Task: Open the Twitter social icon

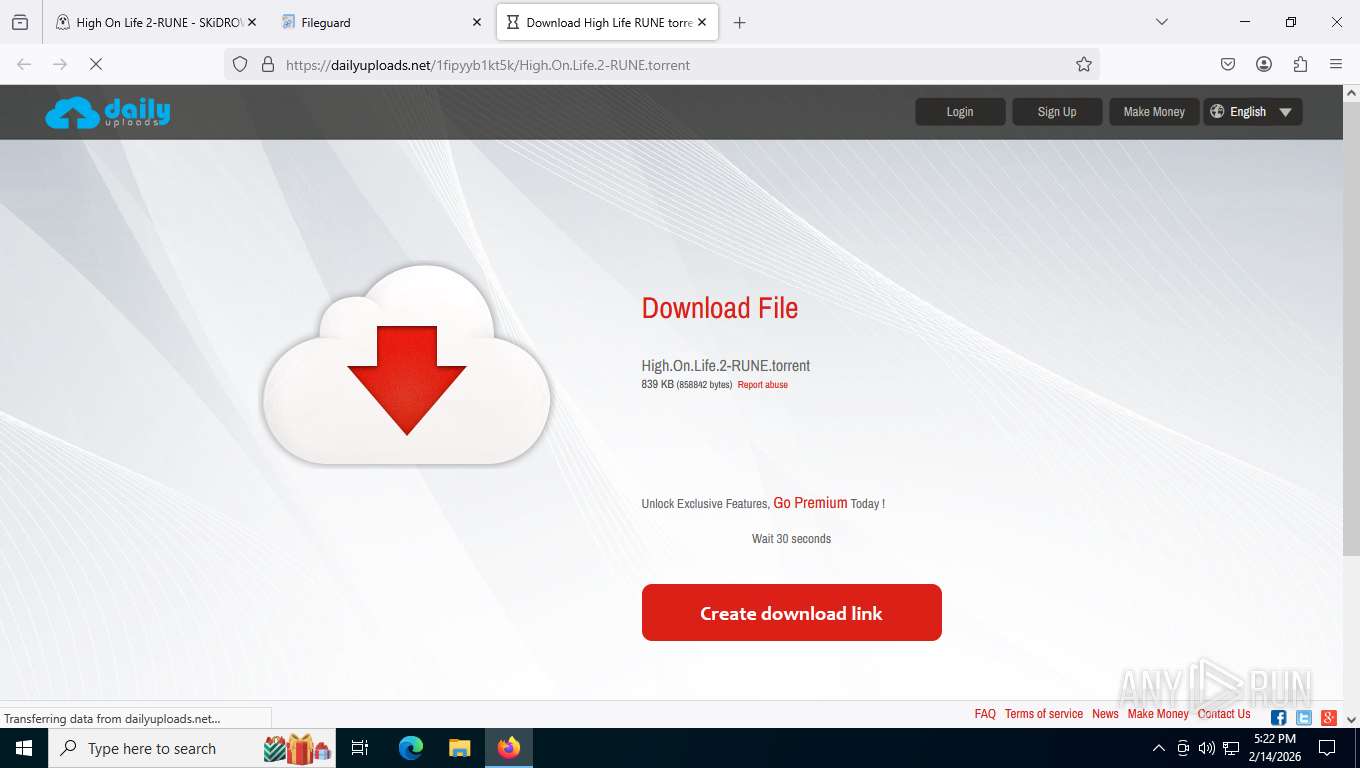Action: (1304, 717)
